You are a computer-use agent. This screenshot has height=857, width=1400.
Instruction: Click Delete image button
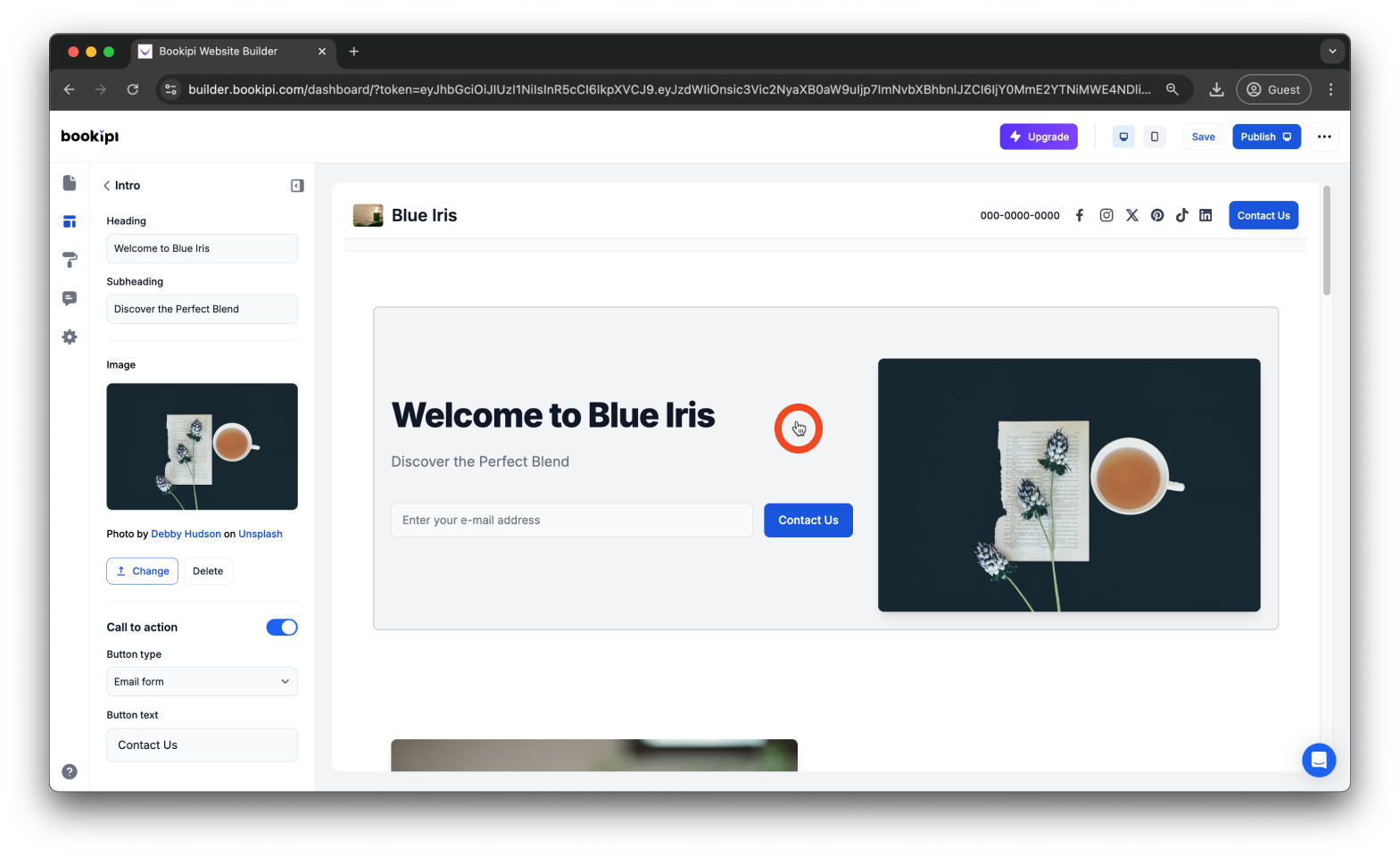coord(208,571)
